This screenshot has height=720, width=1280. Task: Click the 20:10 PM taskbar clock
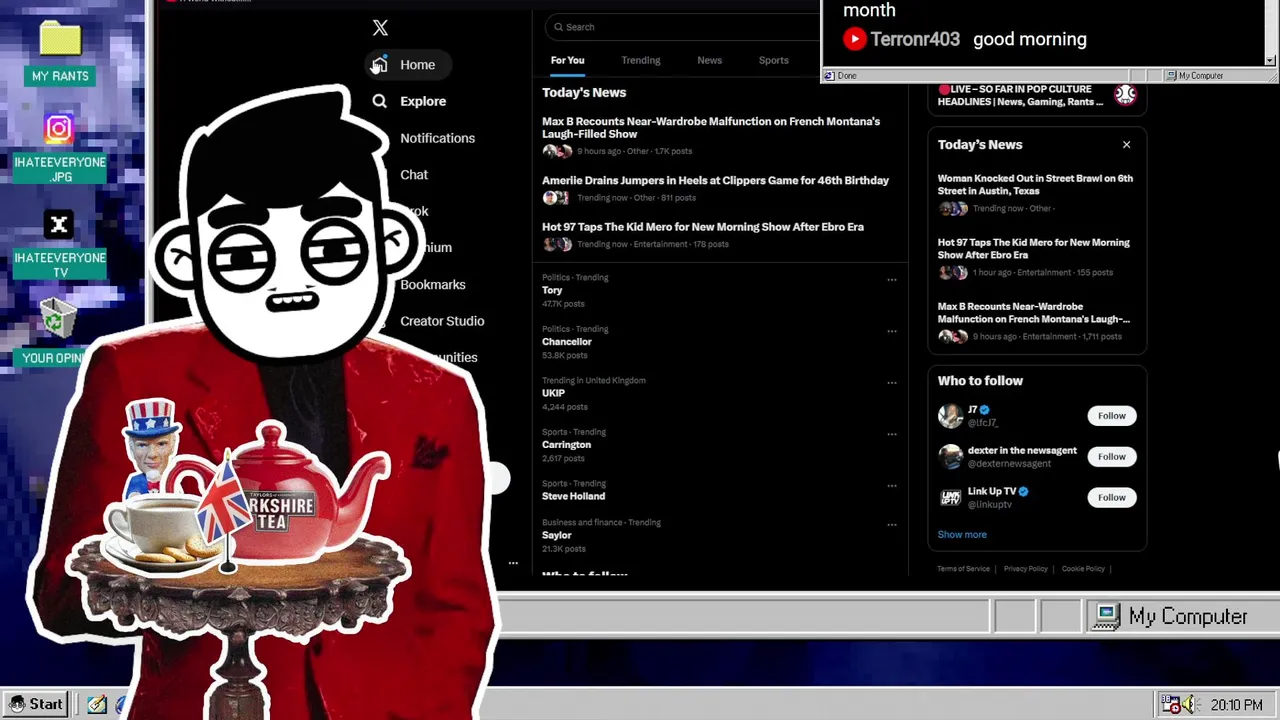pos(1236,705)
